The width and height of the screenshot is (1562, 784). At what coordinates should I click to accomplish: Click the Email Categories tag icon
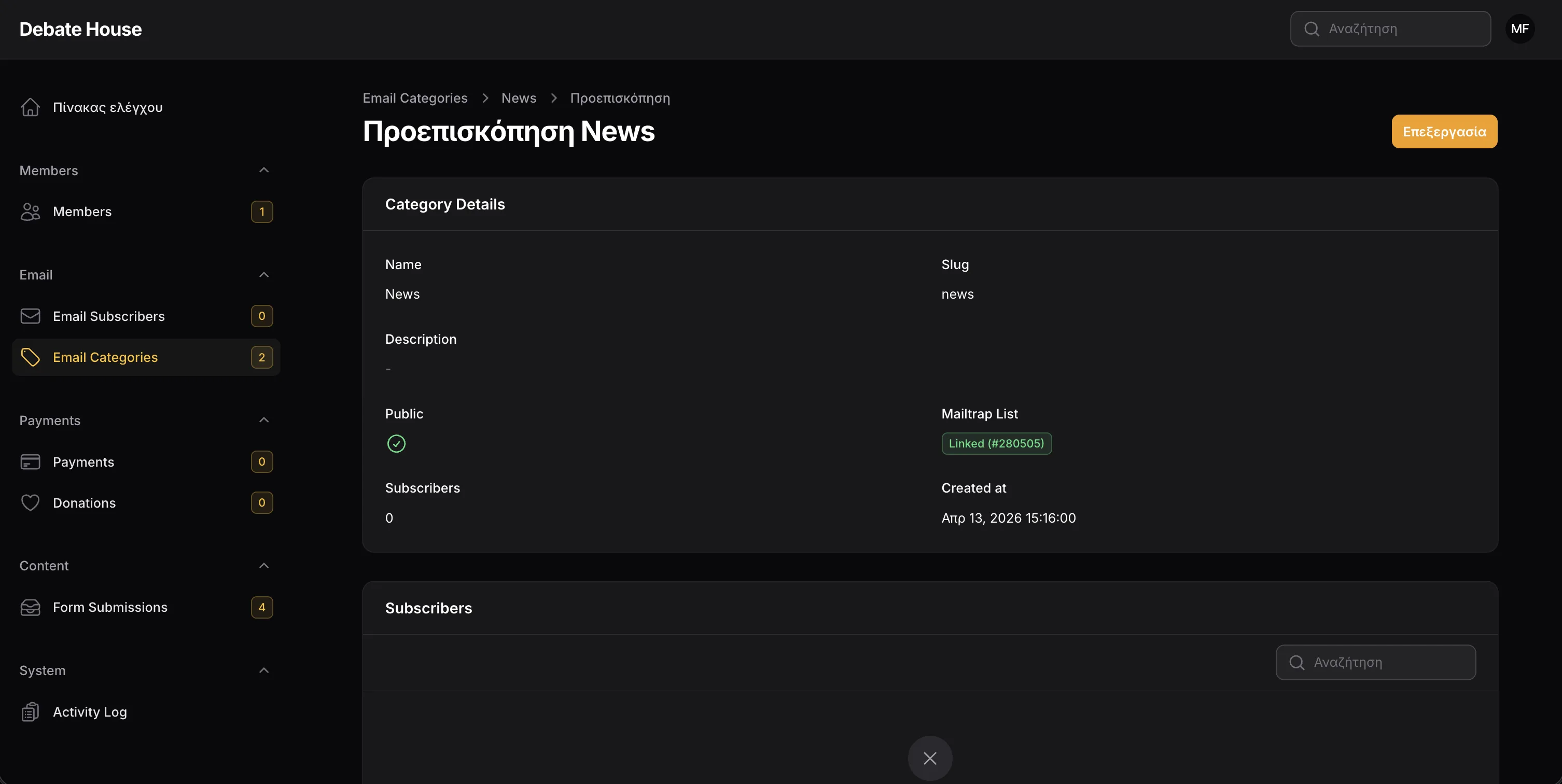(30, 357)
